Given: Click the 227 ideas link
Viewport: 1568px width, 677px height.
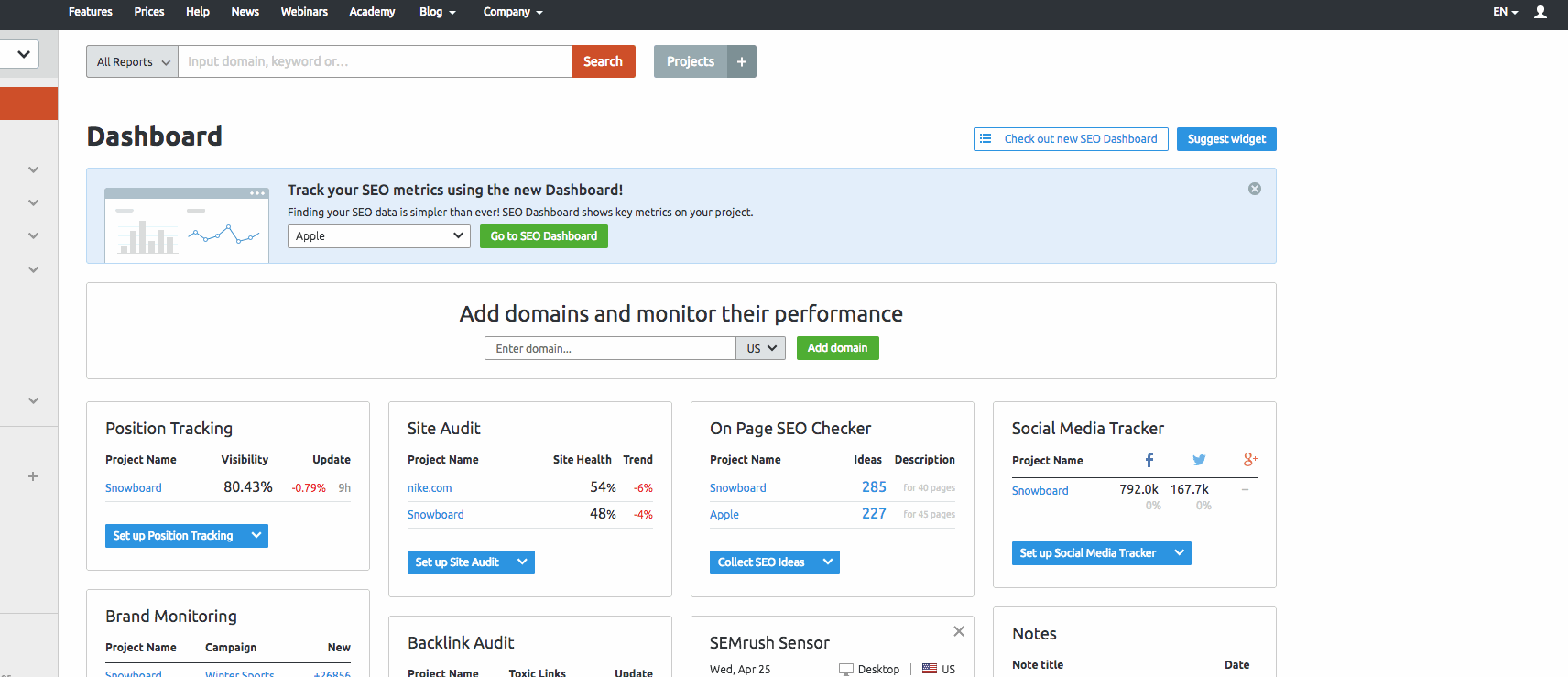Looking at the screenshot, I should tap(874, 514).
